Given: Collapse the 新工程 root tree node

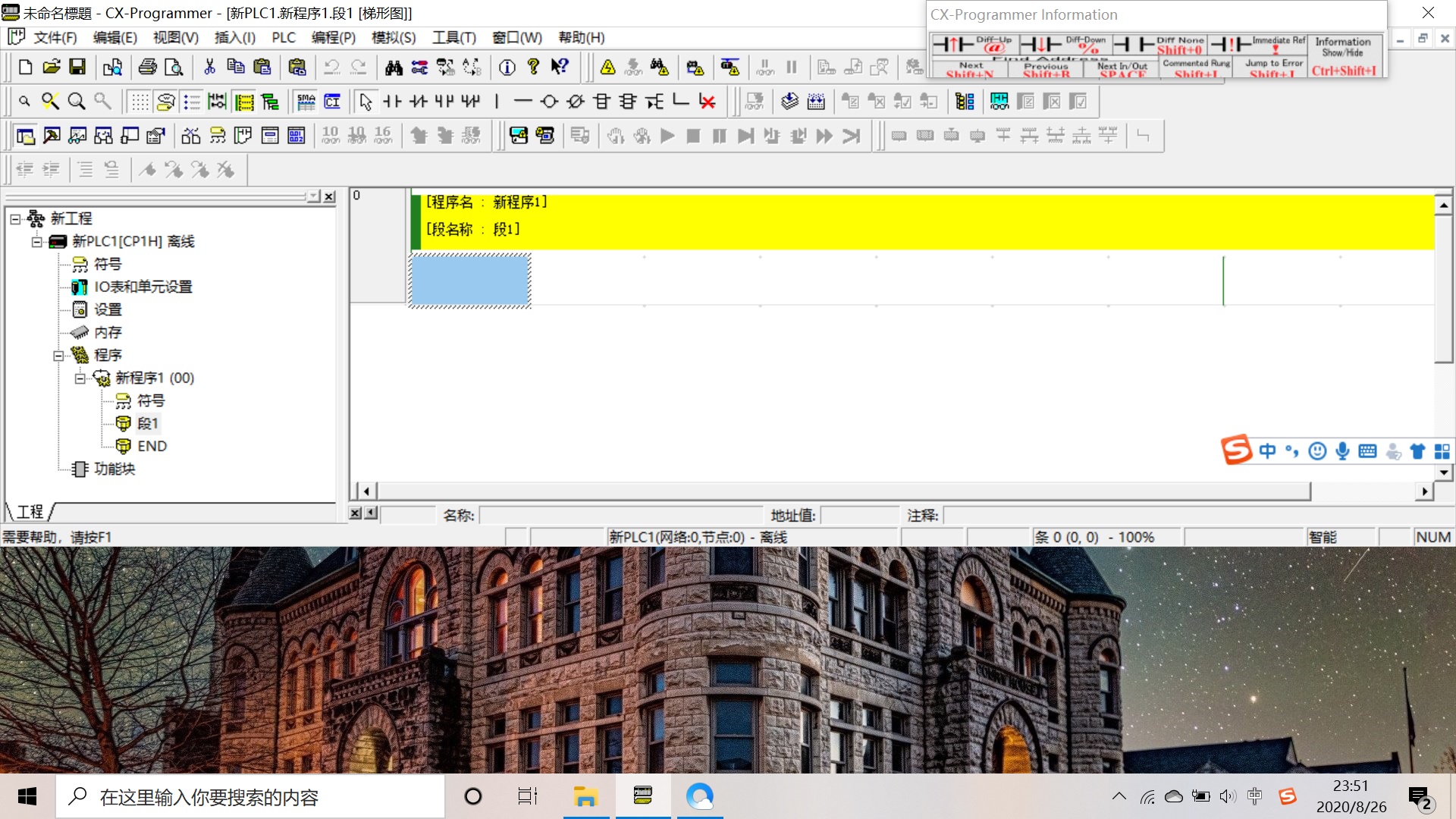Looking at the screenshot, I should click(15, 219).
